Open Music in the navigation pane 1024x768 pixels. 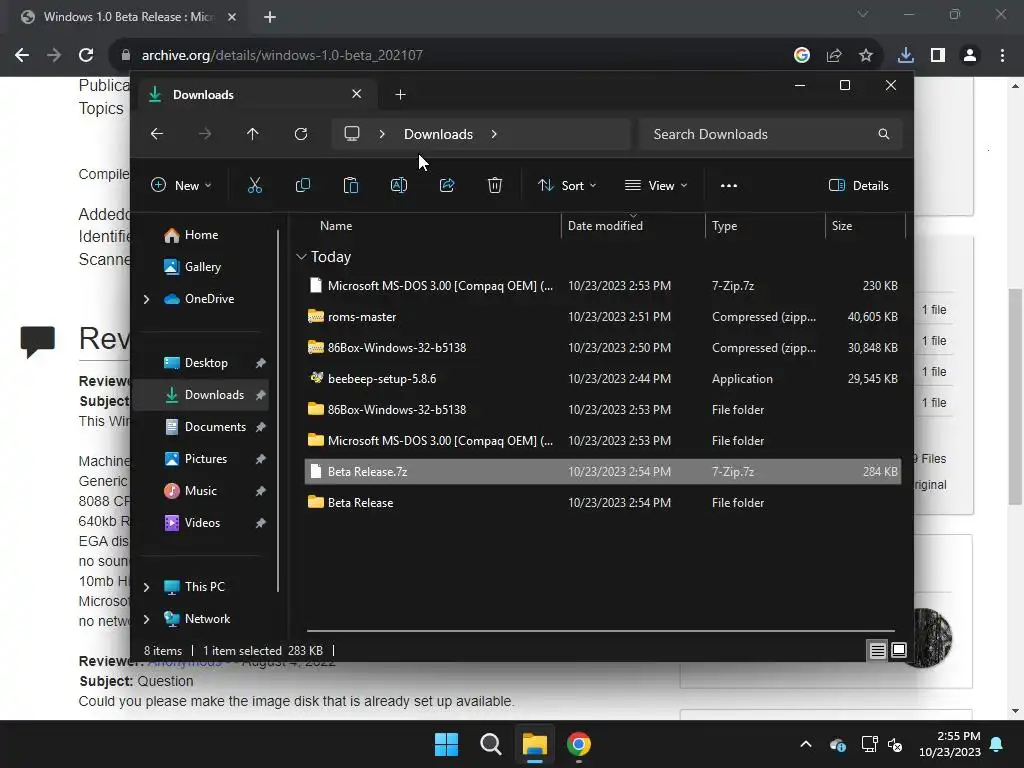click(x=200, y=491)
